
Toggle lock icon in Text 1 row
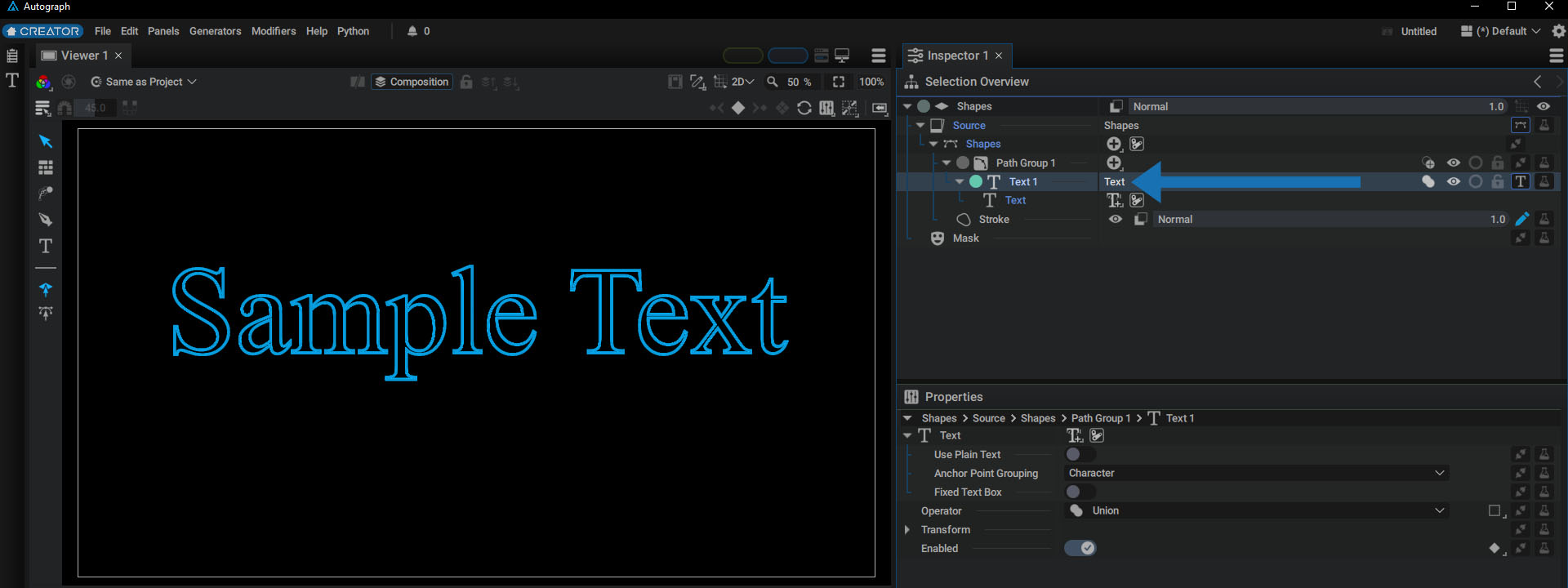(1498, 181)
